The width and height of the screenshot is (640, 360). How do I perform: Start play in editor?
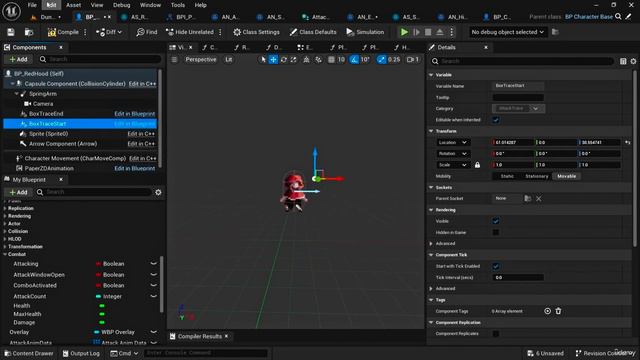click(404, 32)
